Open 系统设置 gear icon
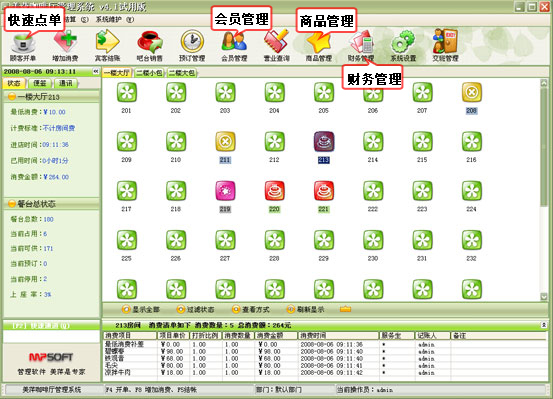553x399 pixels. (x=403, y=46)
